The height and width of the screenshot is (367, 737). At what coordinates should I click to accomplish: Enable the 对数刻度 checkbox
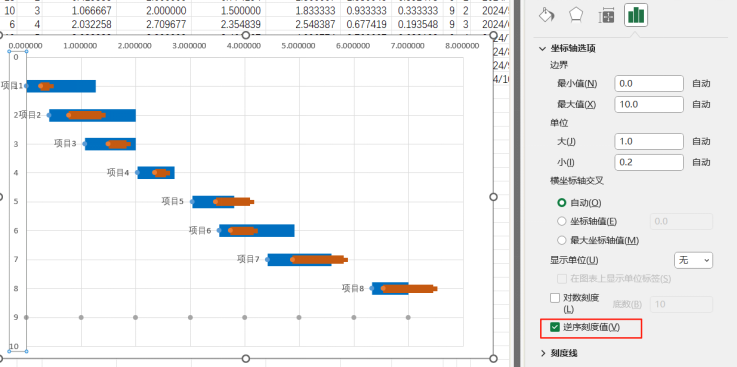pyautogui.click(x=555, y=298)
